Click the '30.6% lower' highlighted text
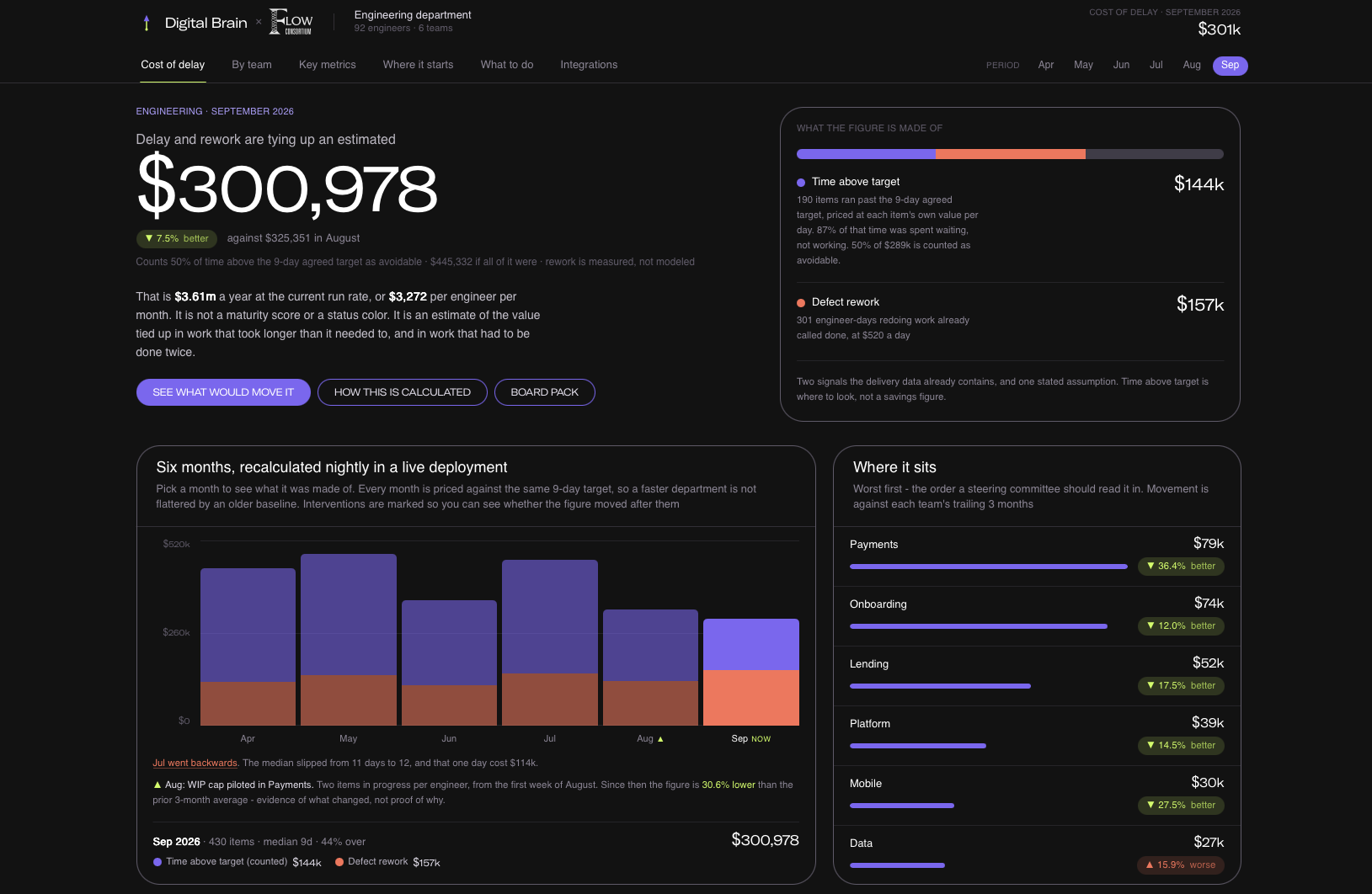1372x894 pixels. [729, 785]
